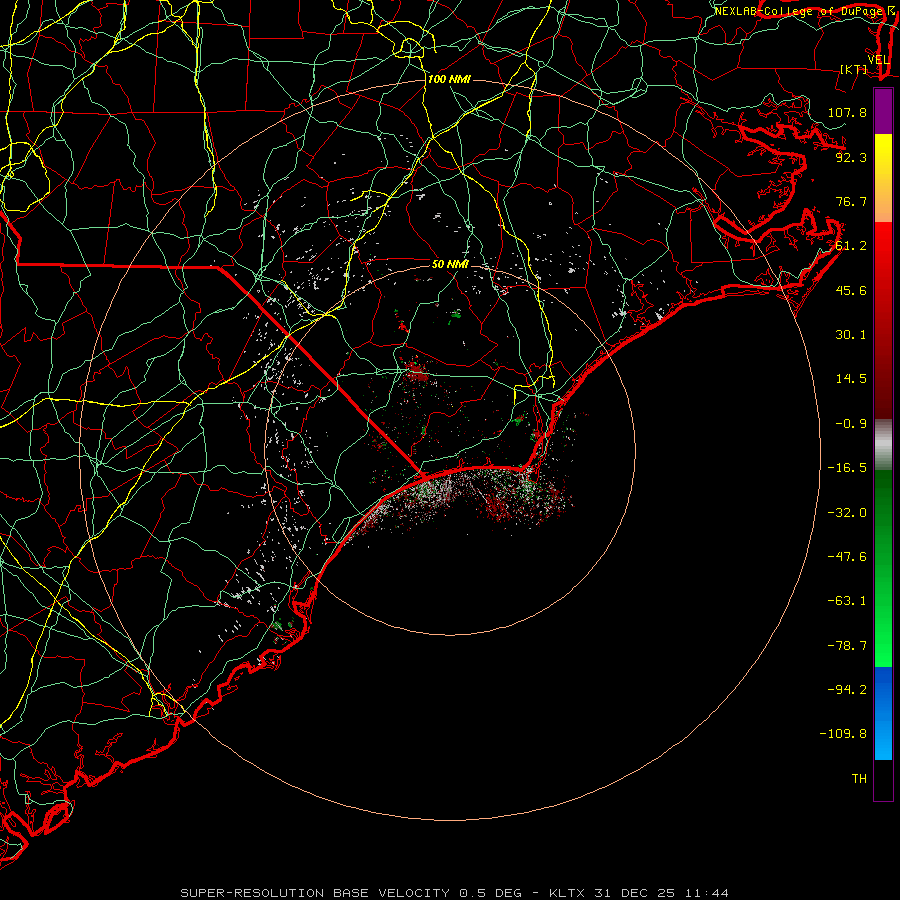Click the yellow segment of the color bar
This screenshot has height=900, width=900.
click(883, 155)
